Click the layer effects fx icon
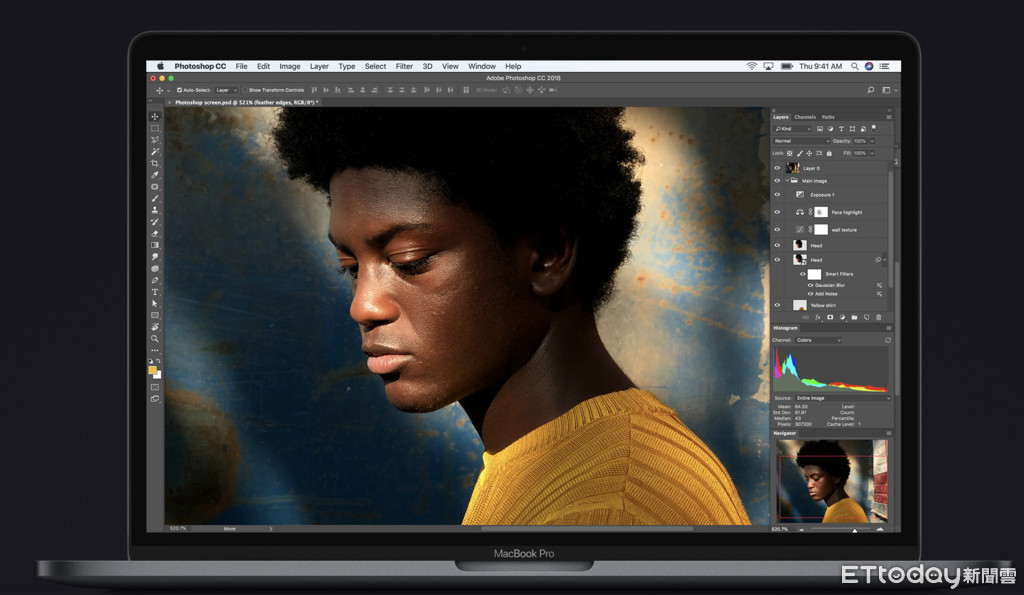This screenshot has height=595, width=1024. point(818,317)
